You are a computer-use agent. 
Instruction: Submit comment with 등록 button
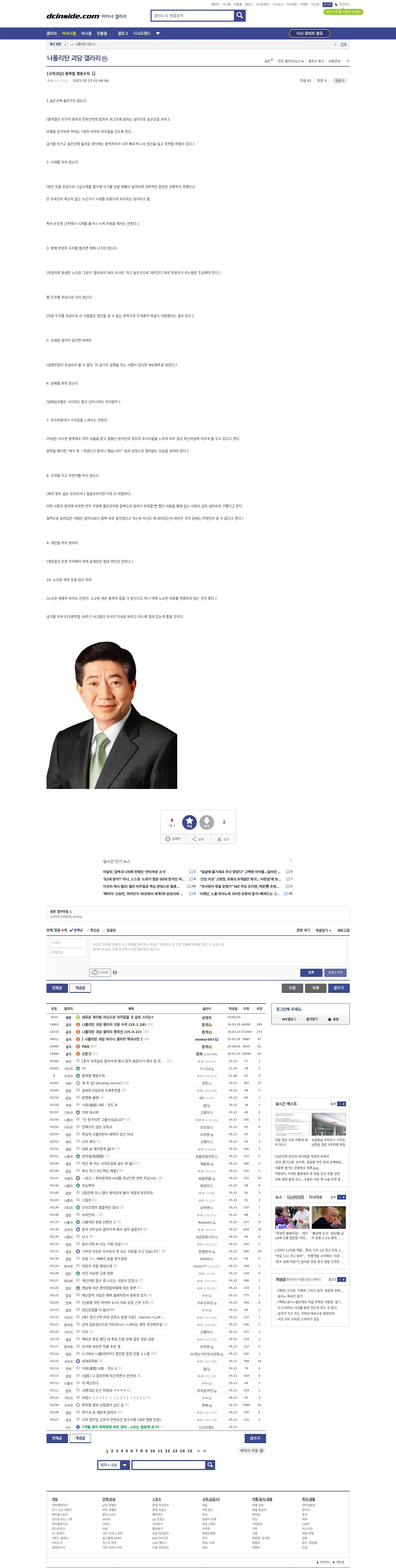click(311, 973)
